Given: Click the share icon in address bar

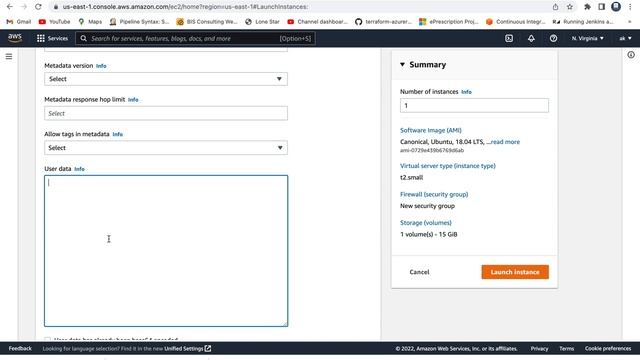Looking at the screenshot, I should (x=556, y=7).
